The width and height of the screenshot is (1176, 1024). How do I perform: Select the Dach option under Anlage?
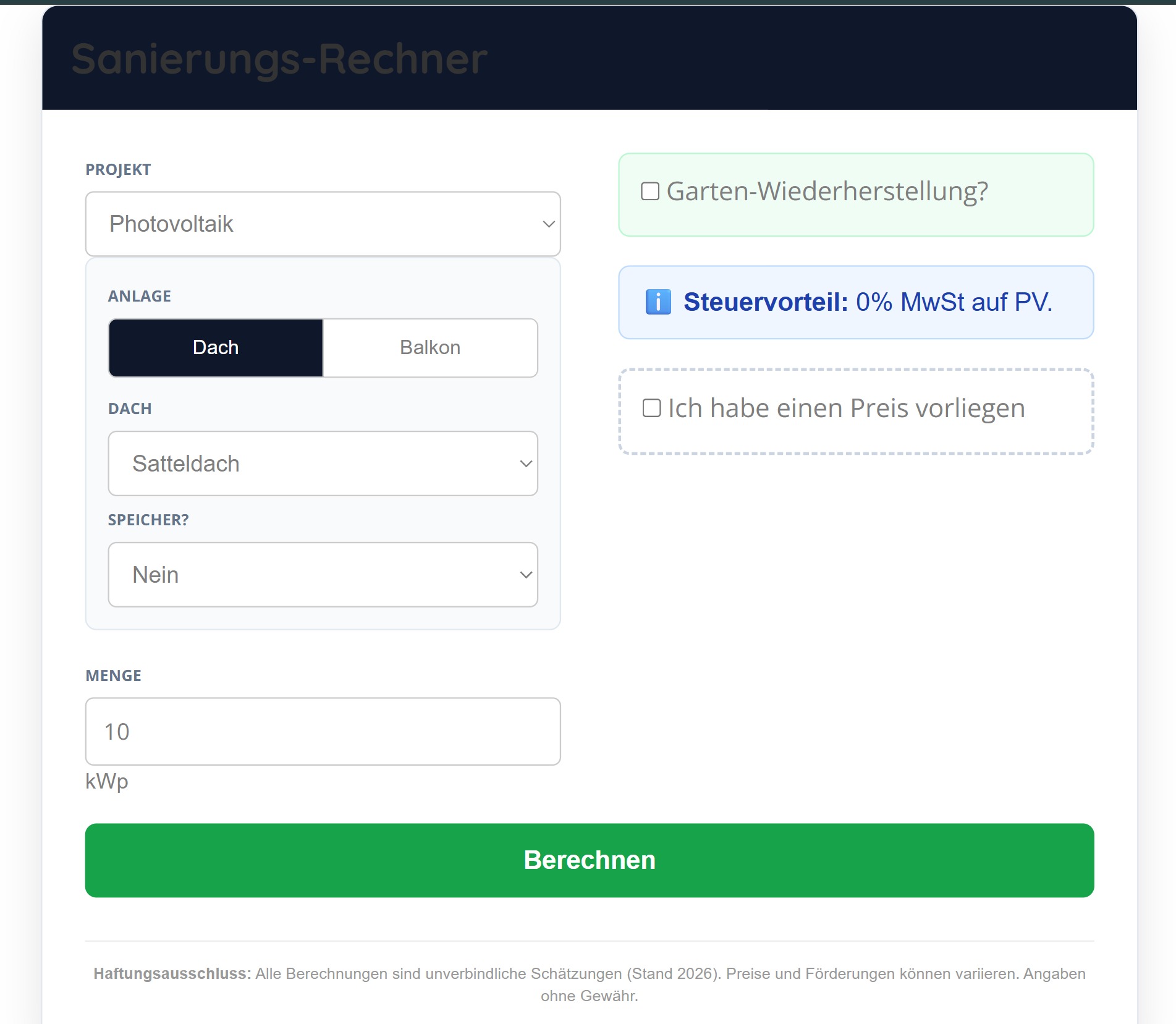tap(216, 347)
